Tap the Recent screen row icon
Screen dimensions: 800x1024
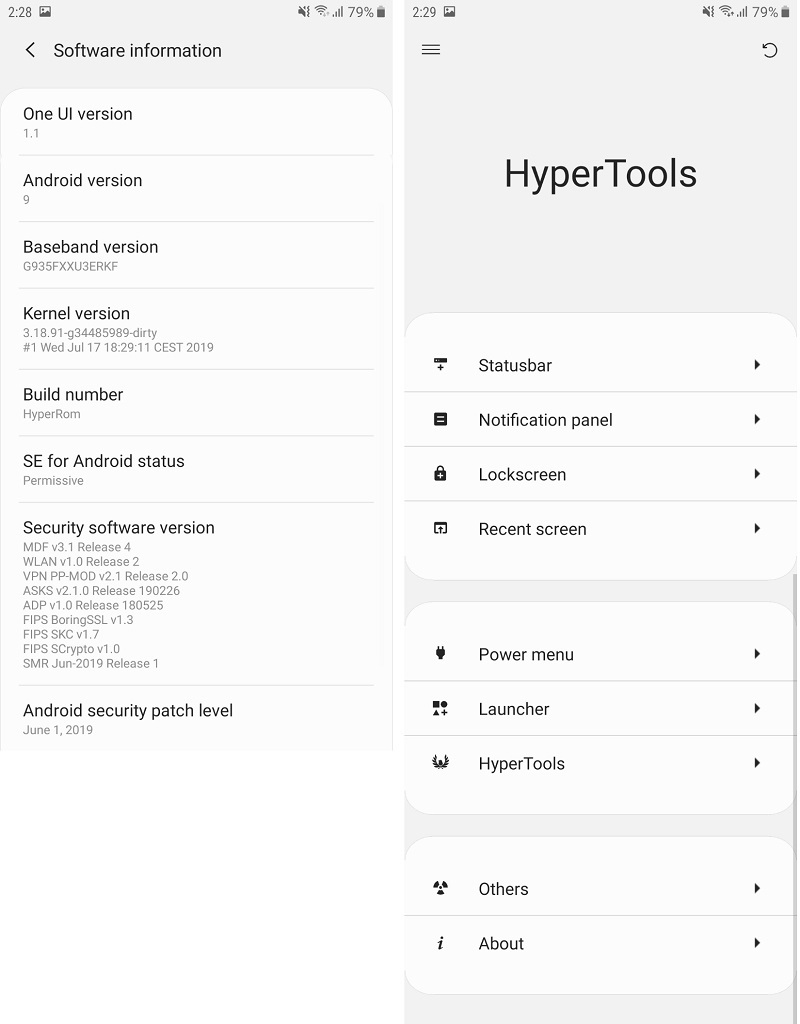(x=440, y=528)
